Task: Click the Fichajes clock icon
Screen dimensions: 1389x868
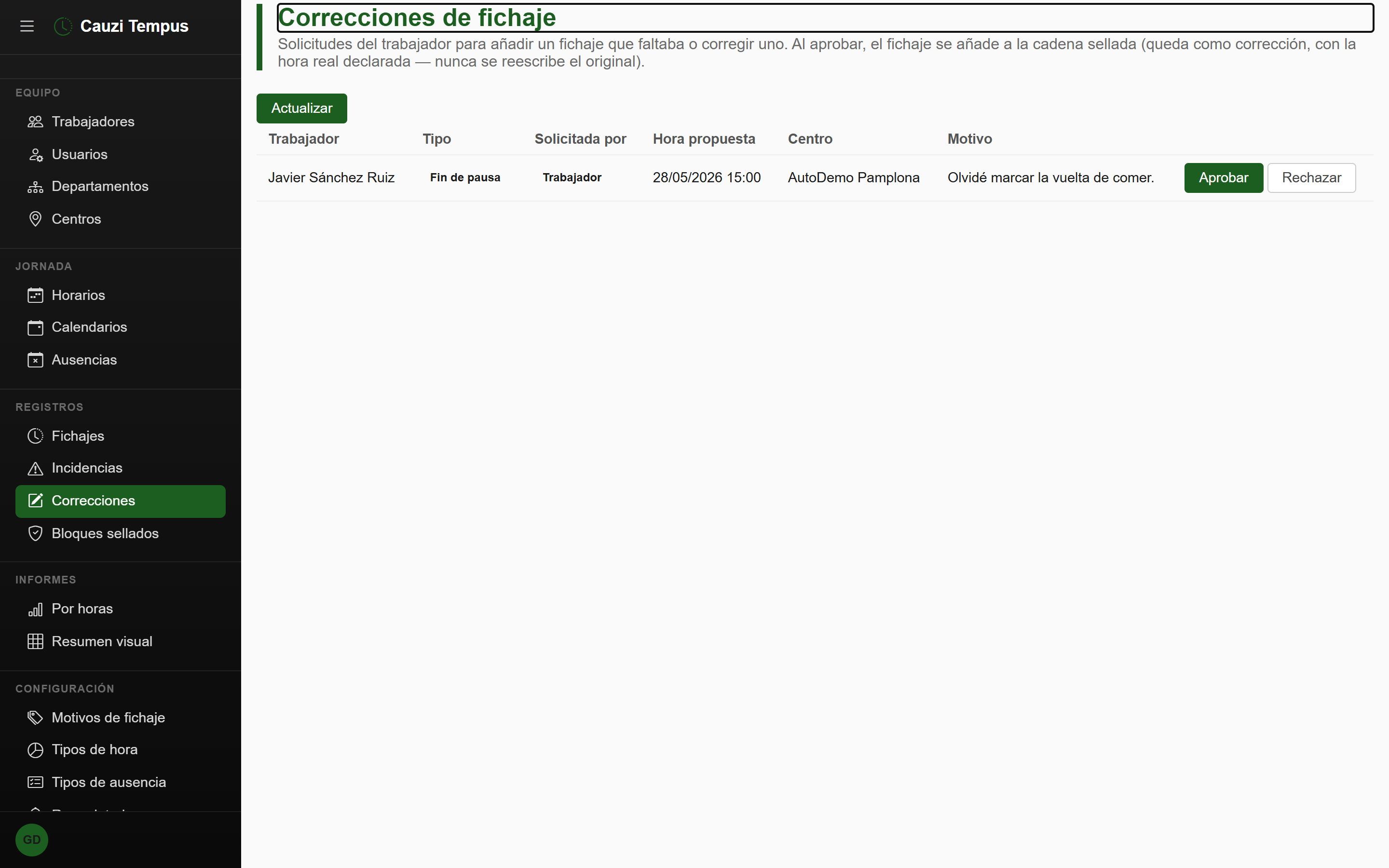Action: pyautogui.click(x=36, y=436)
